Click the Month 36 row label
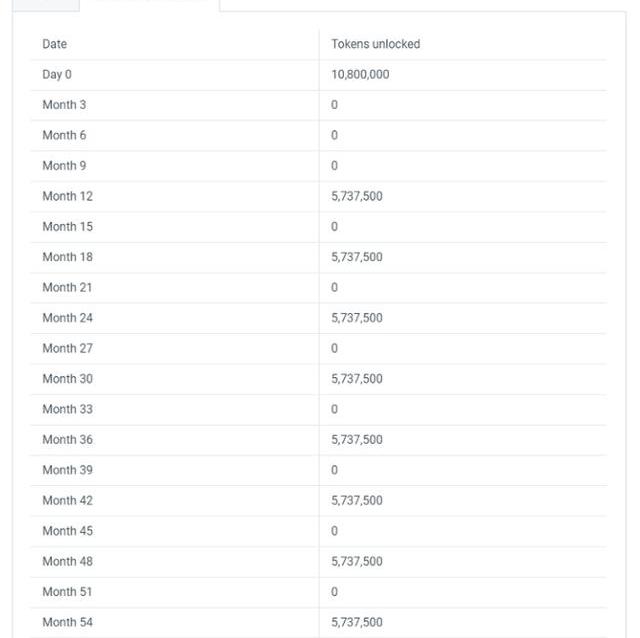Image resolution: width=640 pixels, height=638 pixels. click(x=67, y=440)
